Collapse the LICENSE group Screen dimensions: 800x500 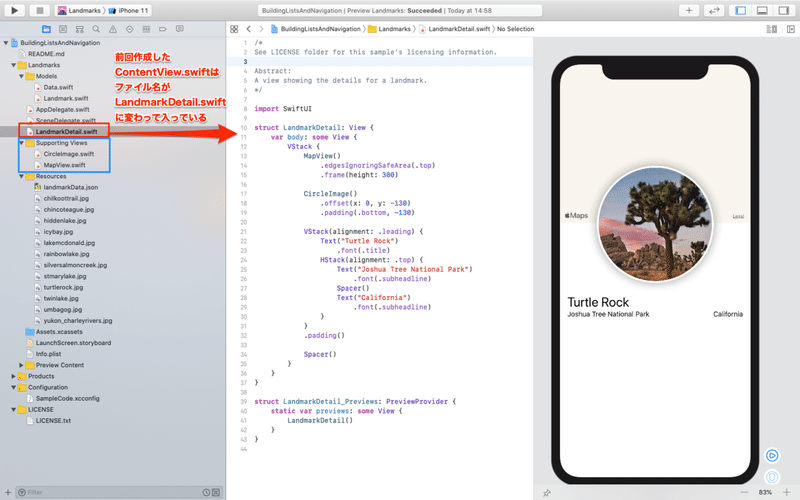(x=14, y=410)
